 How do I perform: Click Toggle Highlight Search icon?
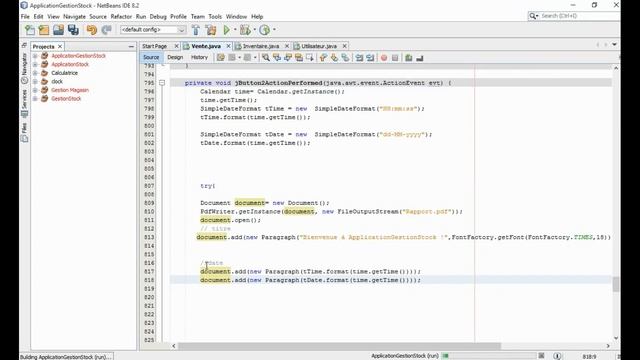pyautogui.click(x=299, y=58)
